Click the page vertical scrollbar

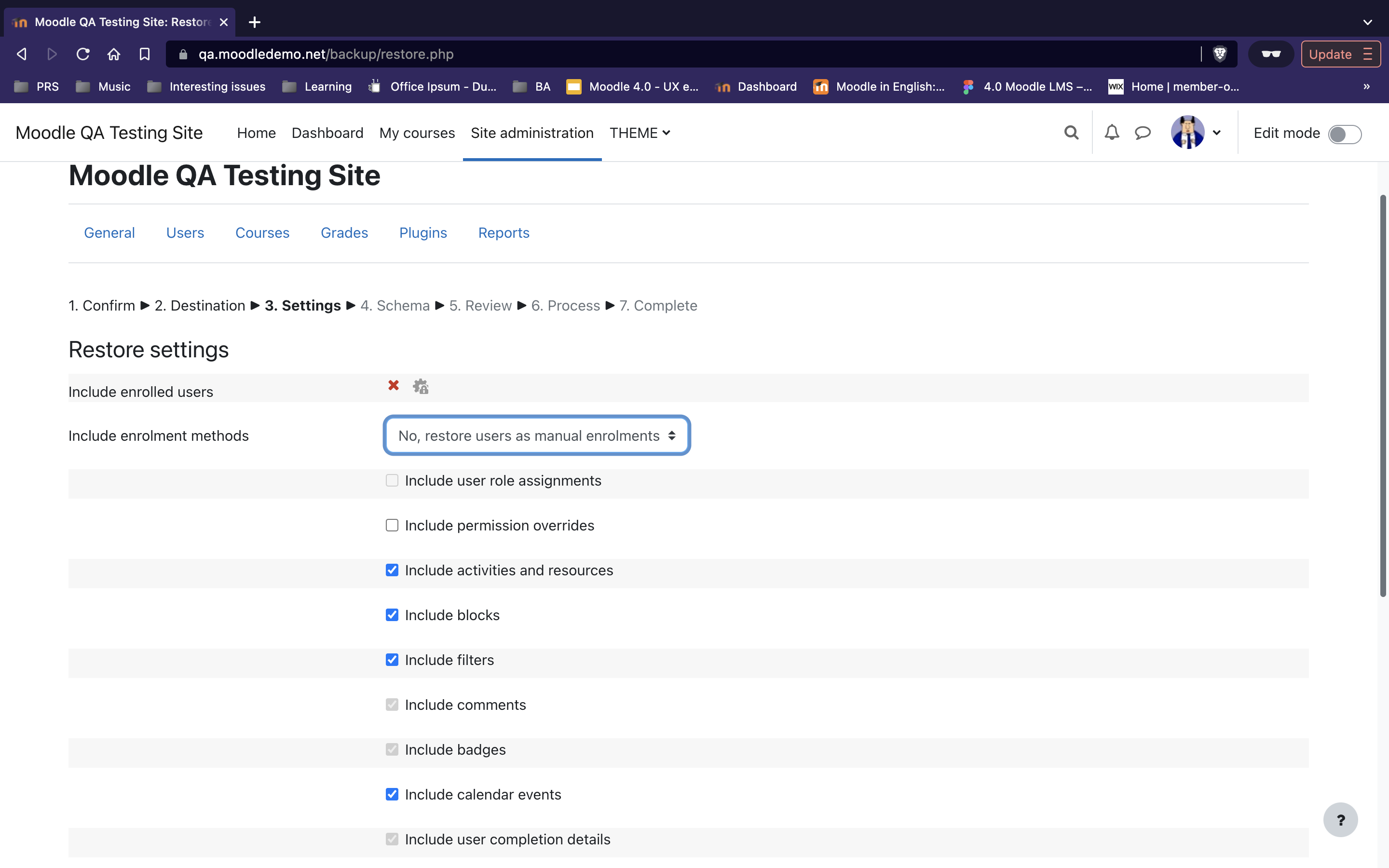1383,396
